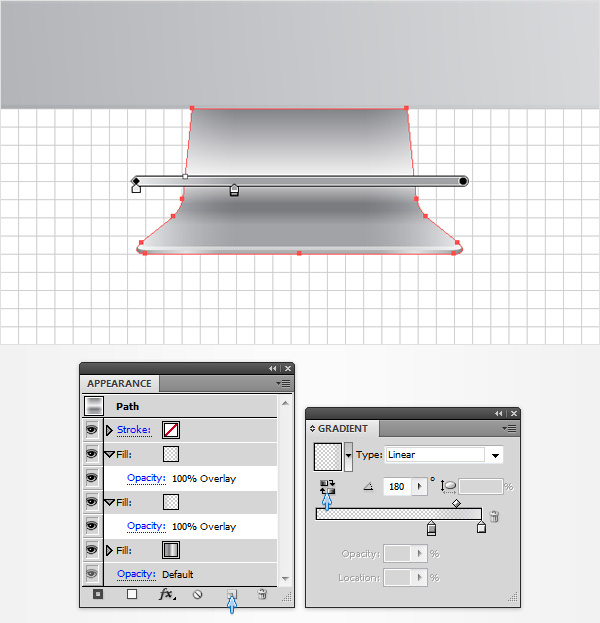Open the gradient swatch preset dropdown arrow
Screen dimensions: 600x623
tap(348, 456)
